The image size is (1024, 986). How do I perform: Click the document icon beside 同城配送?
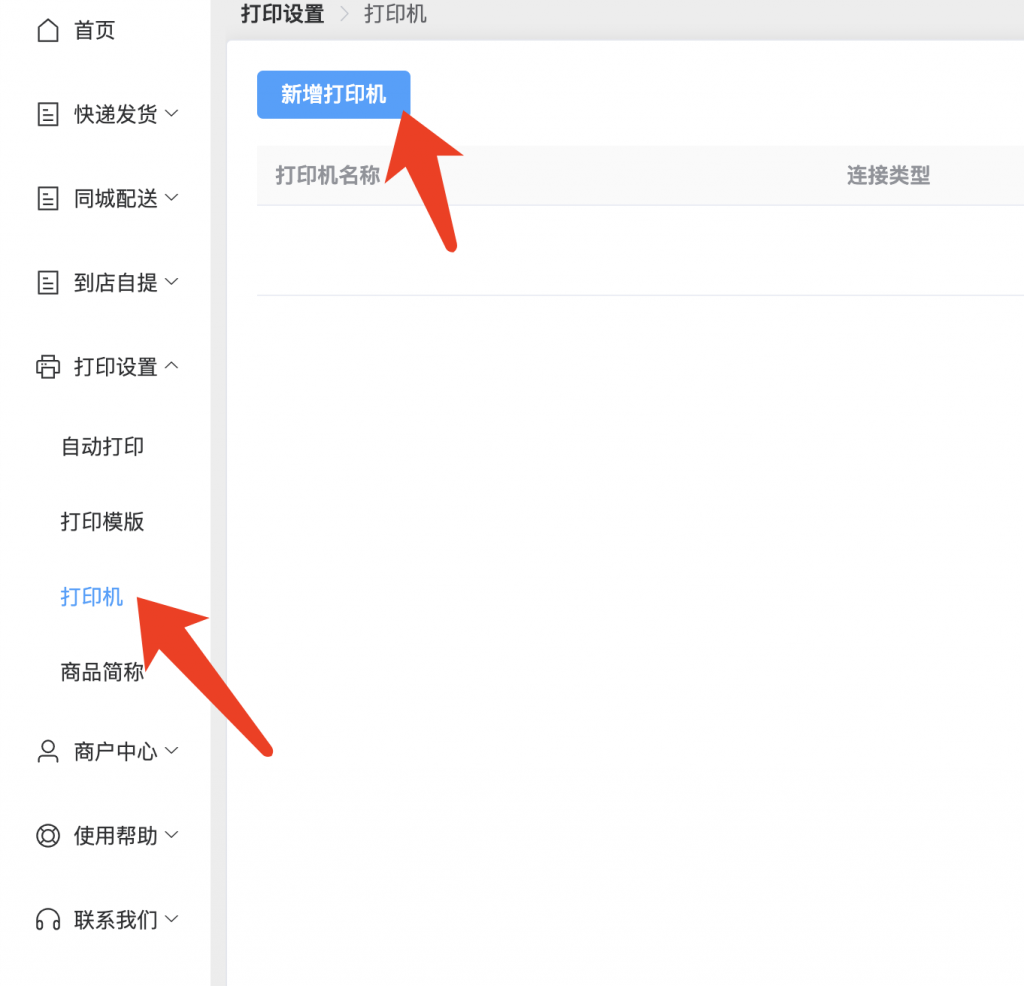pos(47,199)
